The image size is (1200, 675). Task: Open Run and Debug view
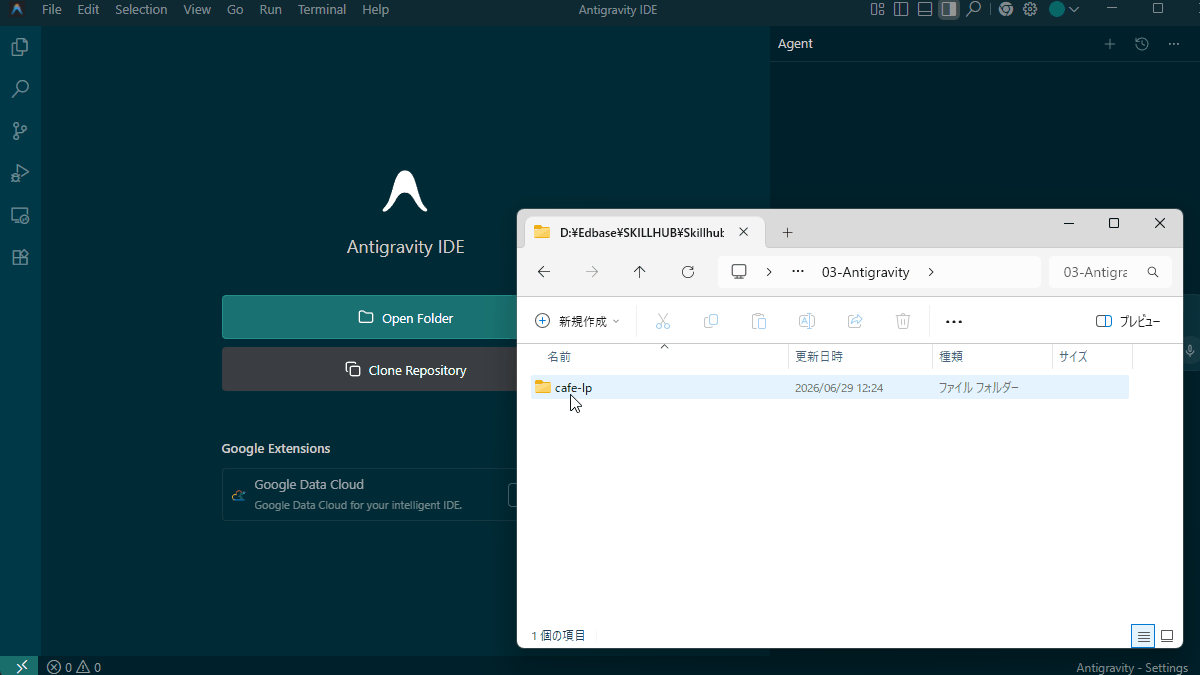pyautogui.click(x=19, y=173)
